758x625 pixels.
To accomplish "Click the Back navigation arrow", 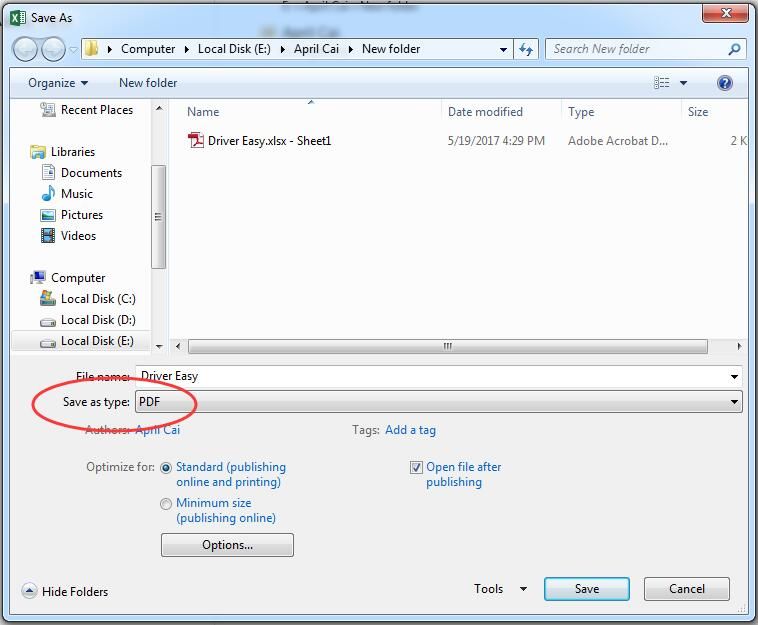I will click(26, 49).
